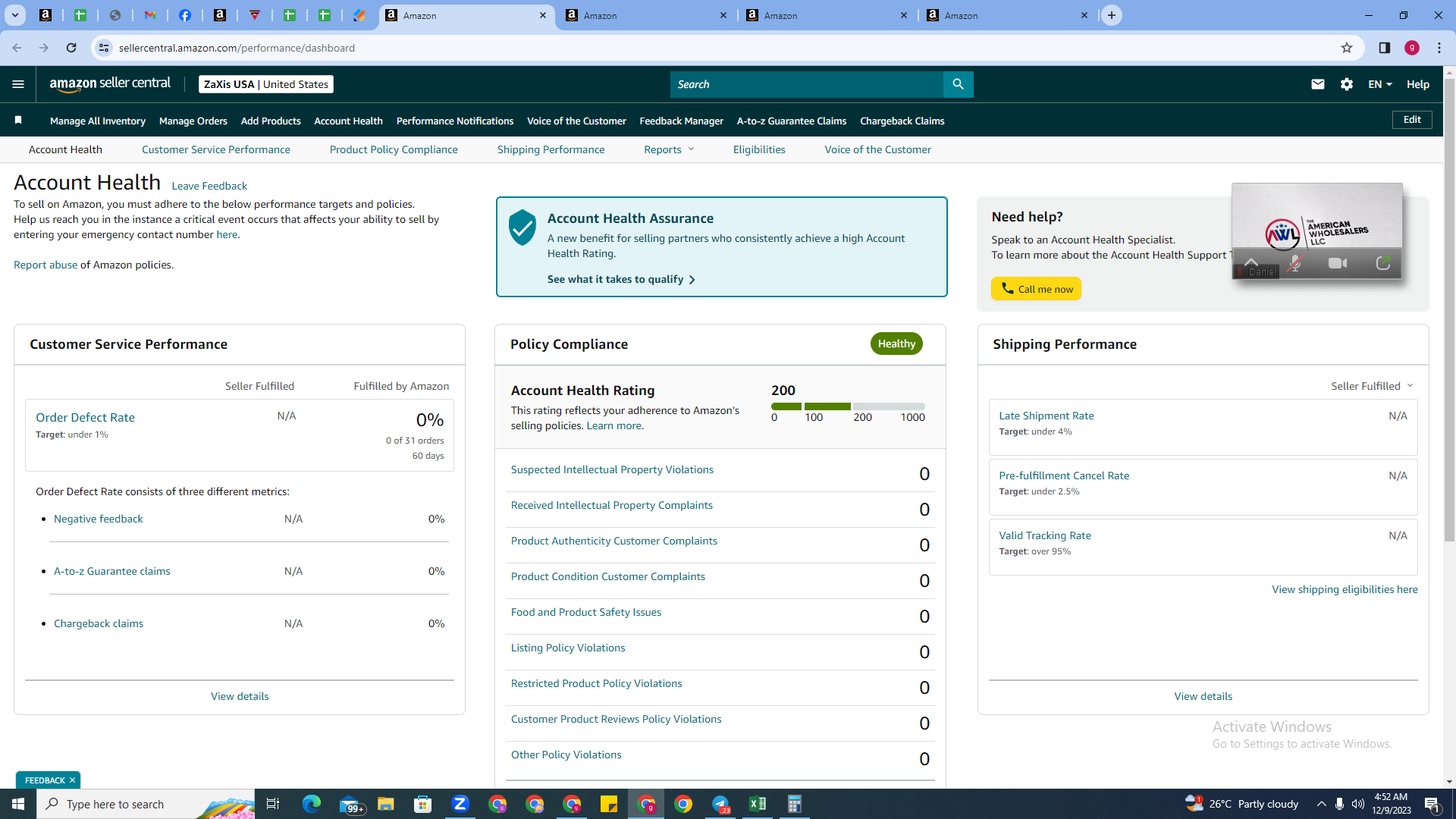The image size is (1456, 819).
Task: Open the pinned Gmail tab
Action: 150,15
